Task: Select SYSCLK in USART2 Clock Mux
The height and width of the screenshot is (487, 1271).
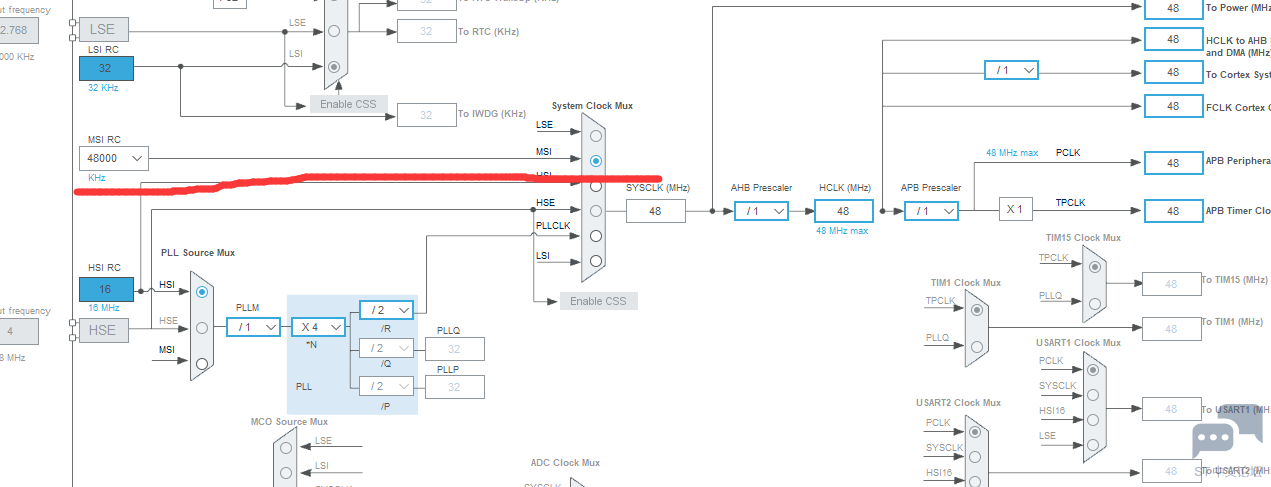Action: coord(976,456)
